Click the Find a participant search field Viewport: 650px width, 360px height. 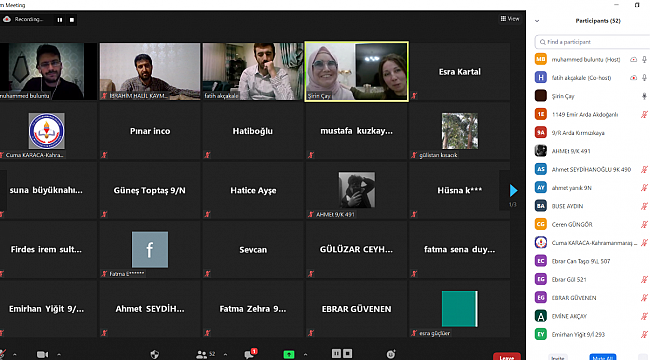(x=593, y=42)
